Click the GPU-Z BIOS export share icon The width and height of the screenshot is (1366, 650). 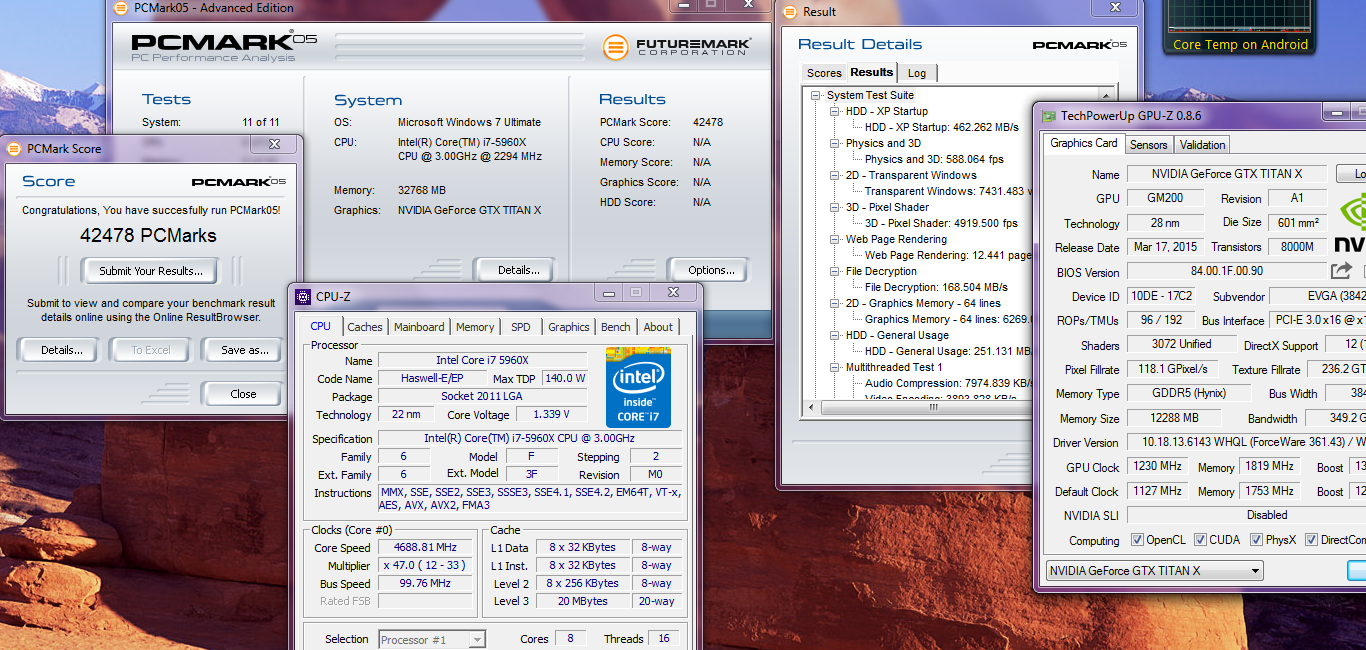pos(1341,270)
